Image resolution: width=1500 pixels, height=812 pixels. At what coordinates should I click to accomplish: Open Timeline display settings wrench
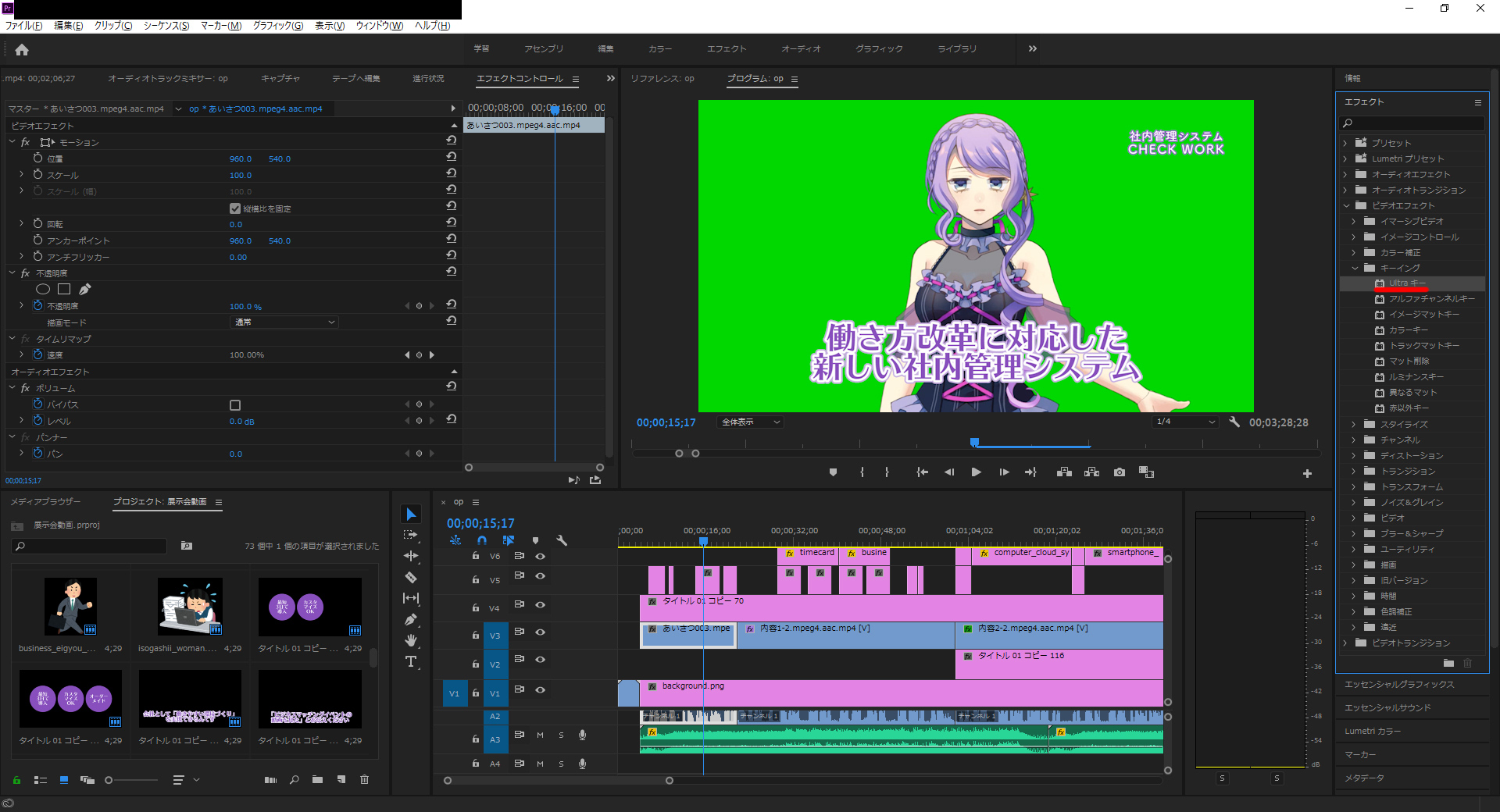[x=562, y=540]
